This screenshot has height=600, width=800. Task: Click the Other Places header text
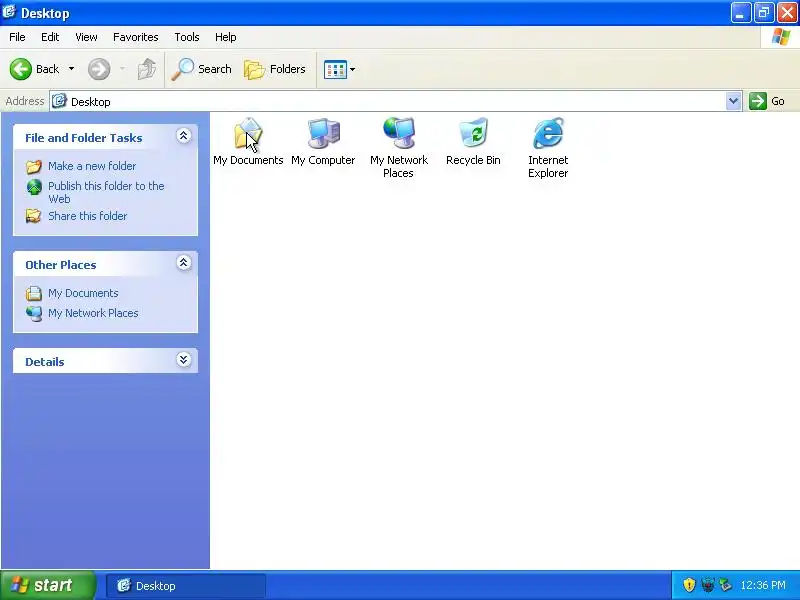pyautogui.click(x=61, y=265)
